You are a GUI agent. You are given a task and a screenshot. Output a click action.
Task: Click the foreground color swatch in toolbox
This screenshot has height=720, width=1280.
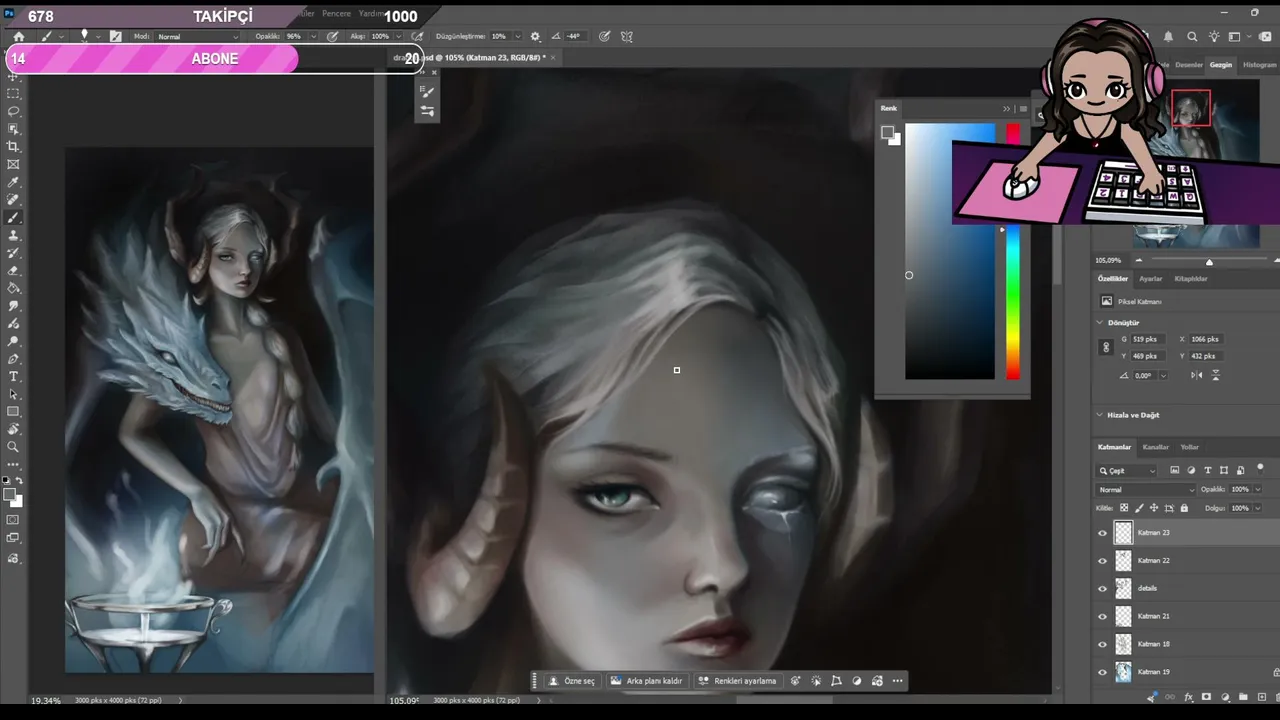10,494
